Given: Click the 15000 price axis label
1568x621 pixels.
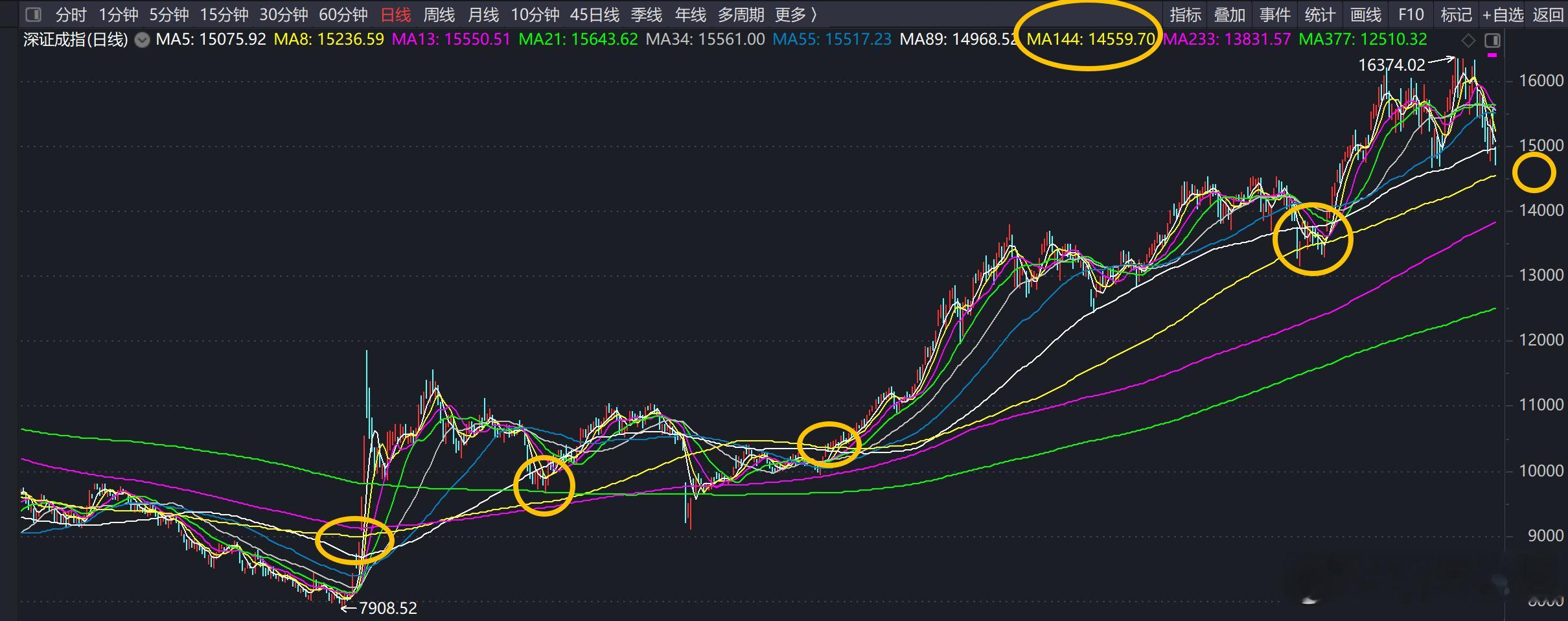Looking at the screenshot, I should [x=1541, y=145].
